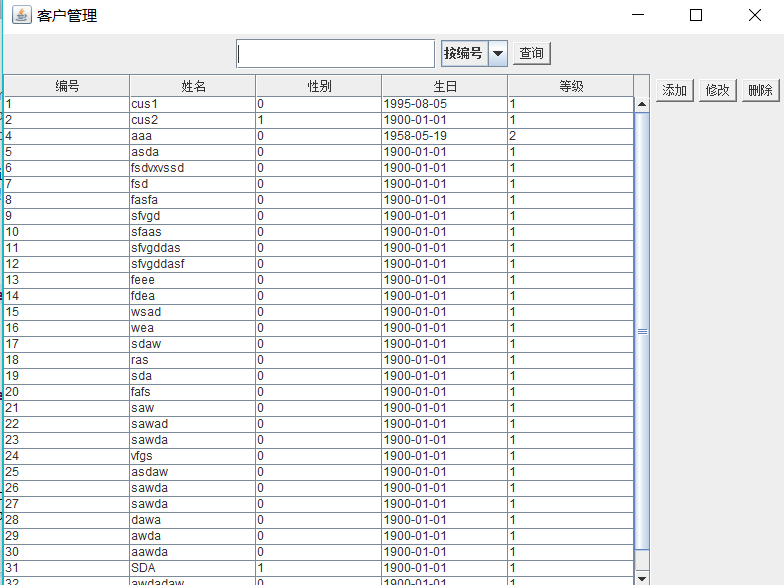Click the number cell 26
The width and height of the screenshot is (784, 585).
[66, 488]
